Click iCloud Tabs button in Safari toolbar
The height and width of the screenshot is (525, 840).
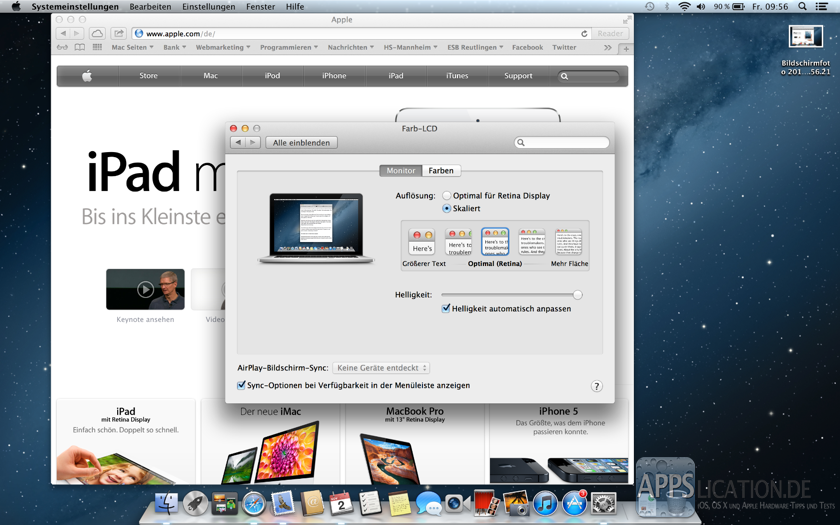[97, 33]
